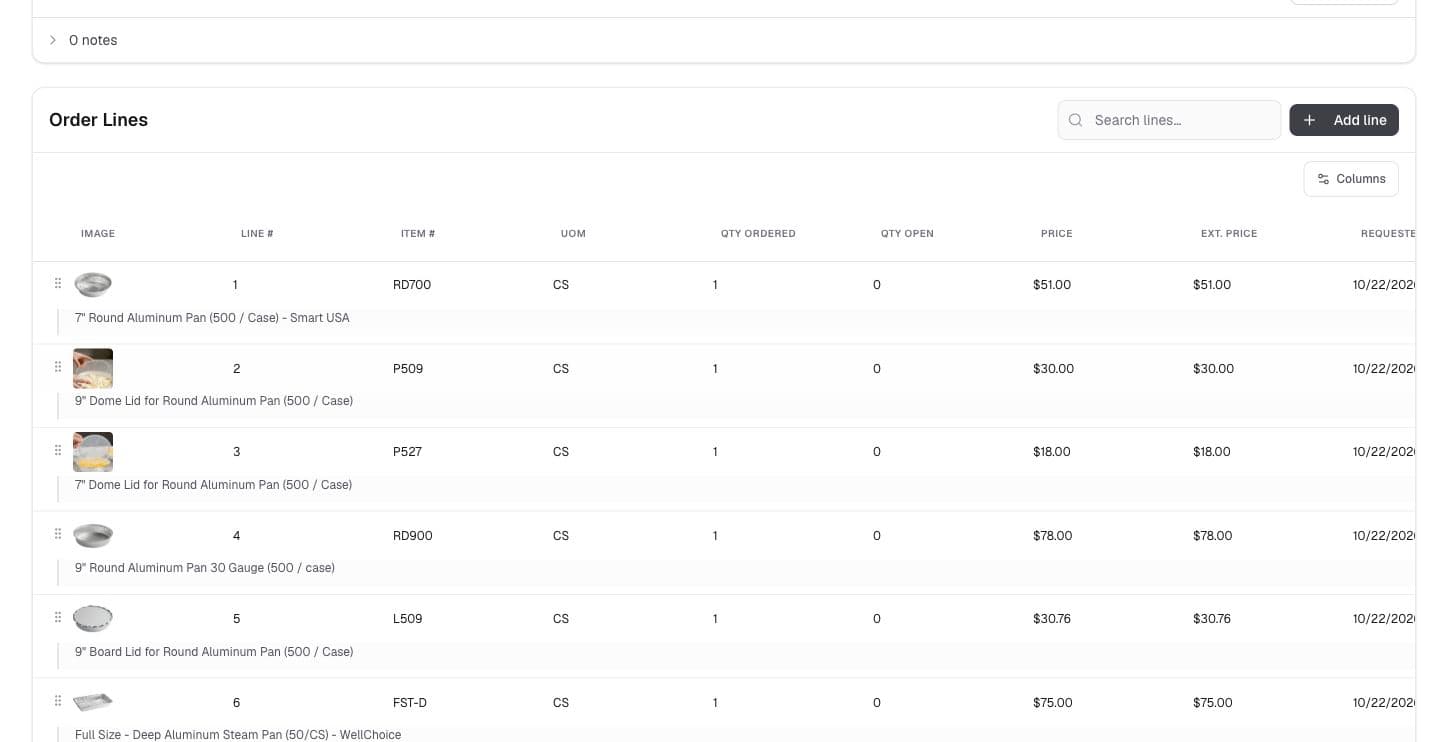This screenshot has height=742, width=1448.
Task: Expand the 0 notes section chevron
Action: click(x=53, y=40)
